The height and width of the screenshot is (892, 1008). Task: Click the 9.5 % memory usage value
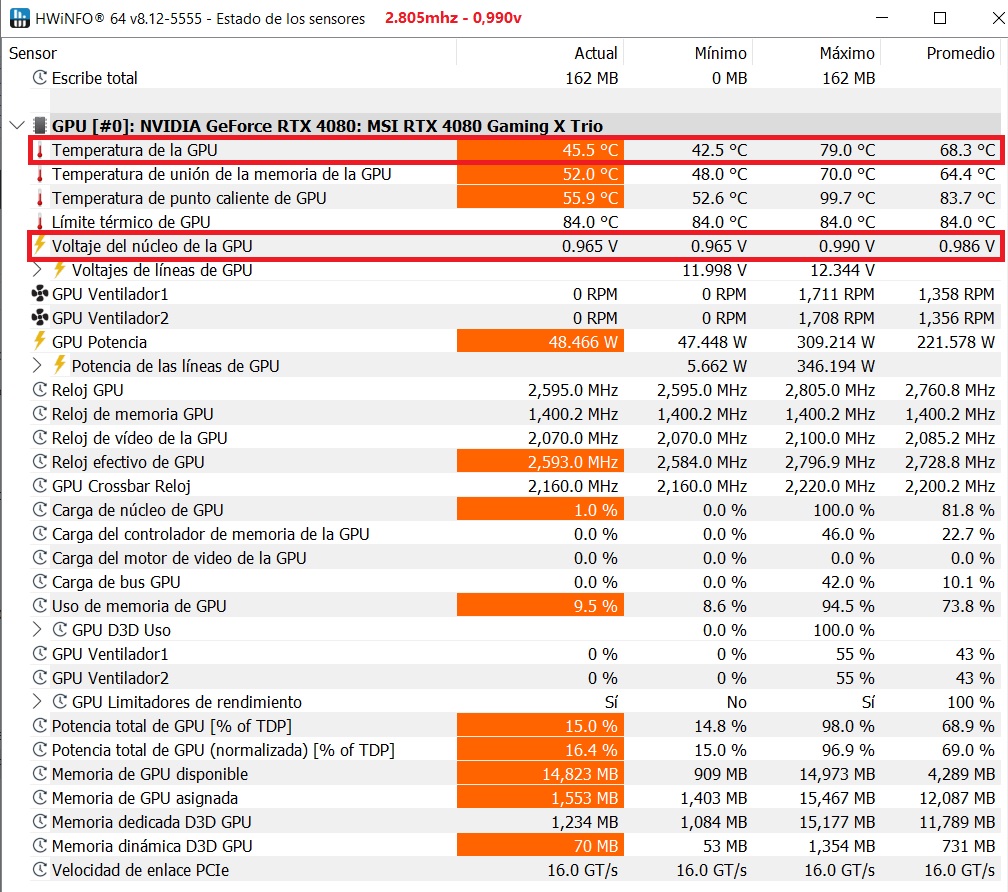pyautogui.click(x=595, y=606)
